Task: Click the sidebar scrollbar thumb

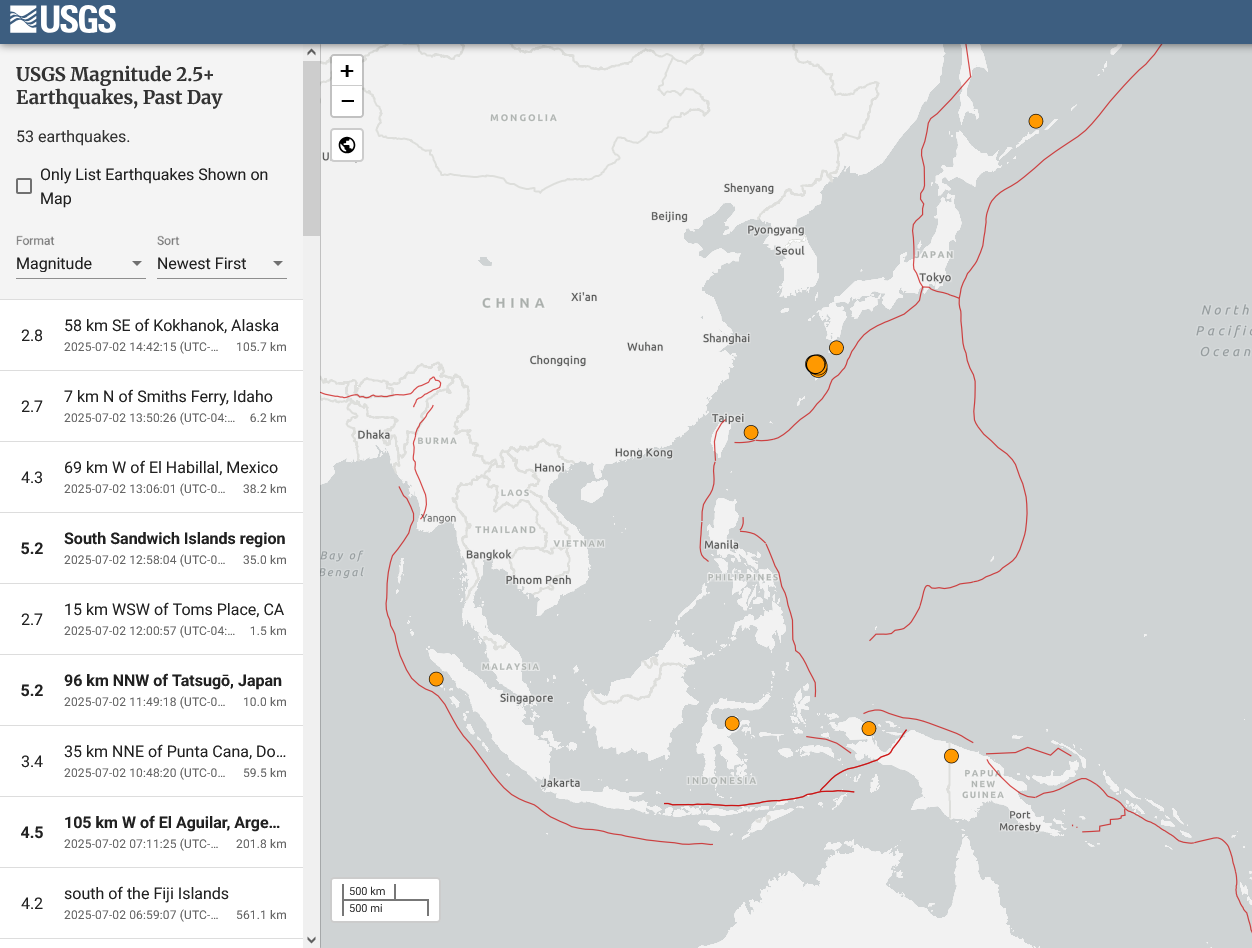Action: (x=311, y=148)
